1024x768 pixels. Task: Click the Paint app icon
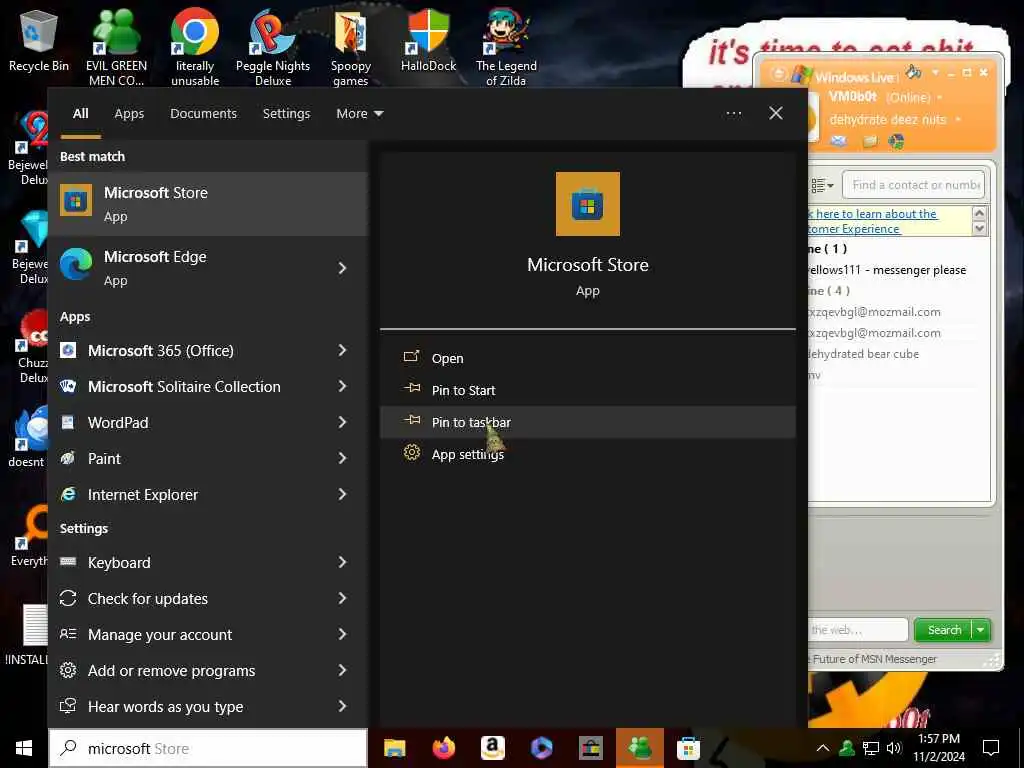click(x=68, y=458)
